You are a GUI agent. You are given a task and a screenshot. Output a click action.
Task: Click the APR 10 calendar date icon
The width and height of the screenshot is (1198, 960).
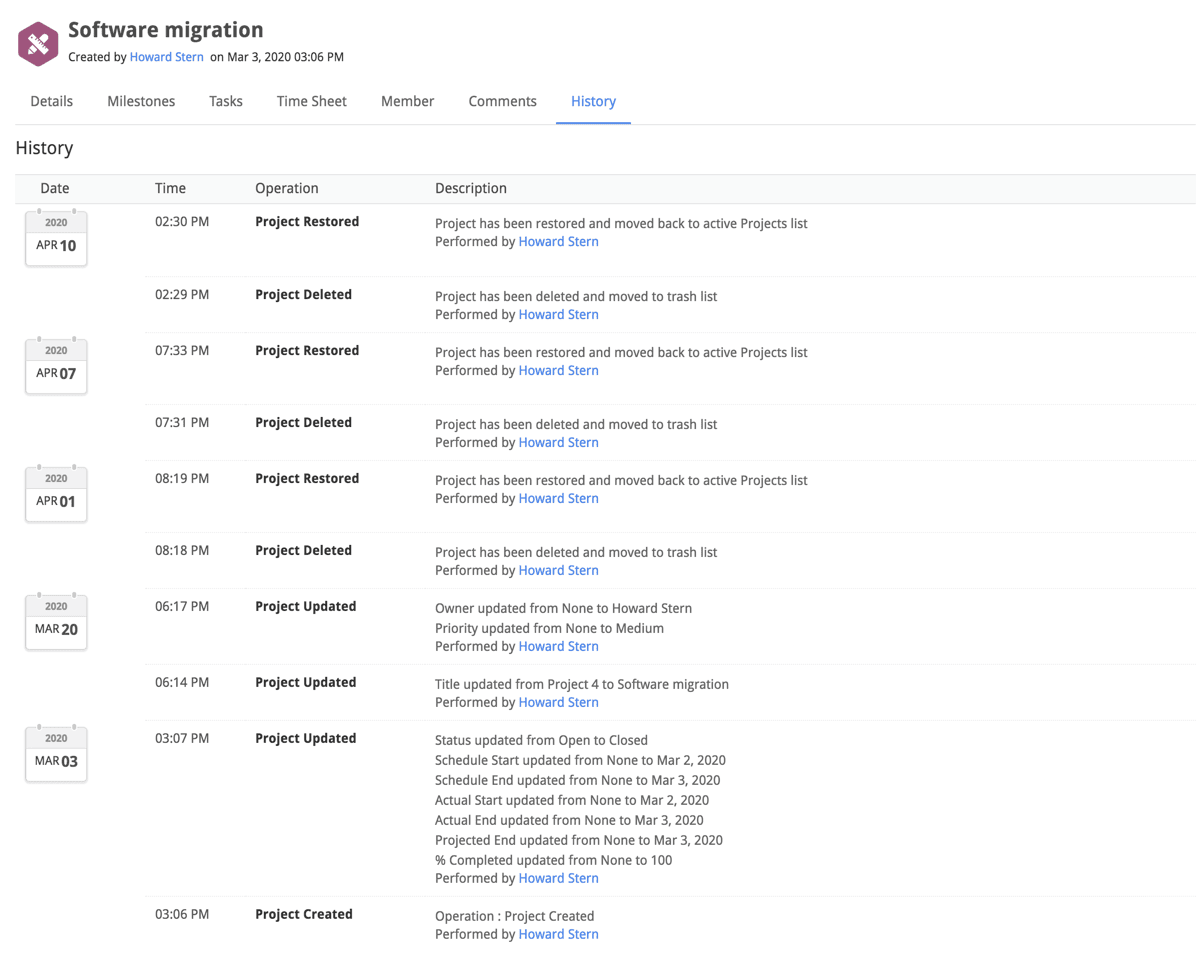click(56, 238)
